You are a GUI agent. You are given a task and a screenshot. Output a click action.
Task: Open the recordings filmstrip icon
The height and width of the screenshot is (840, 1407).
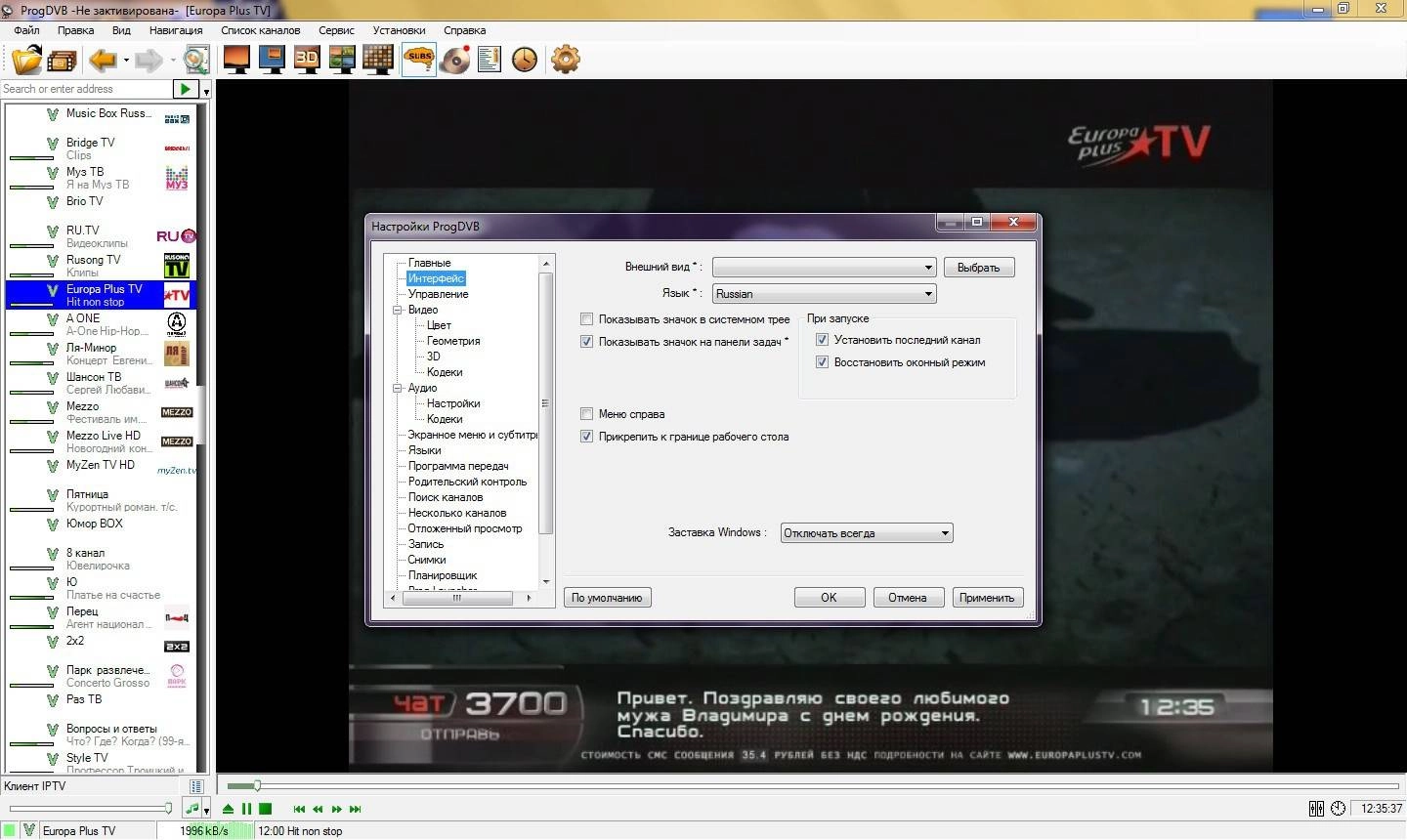62,62
